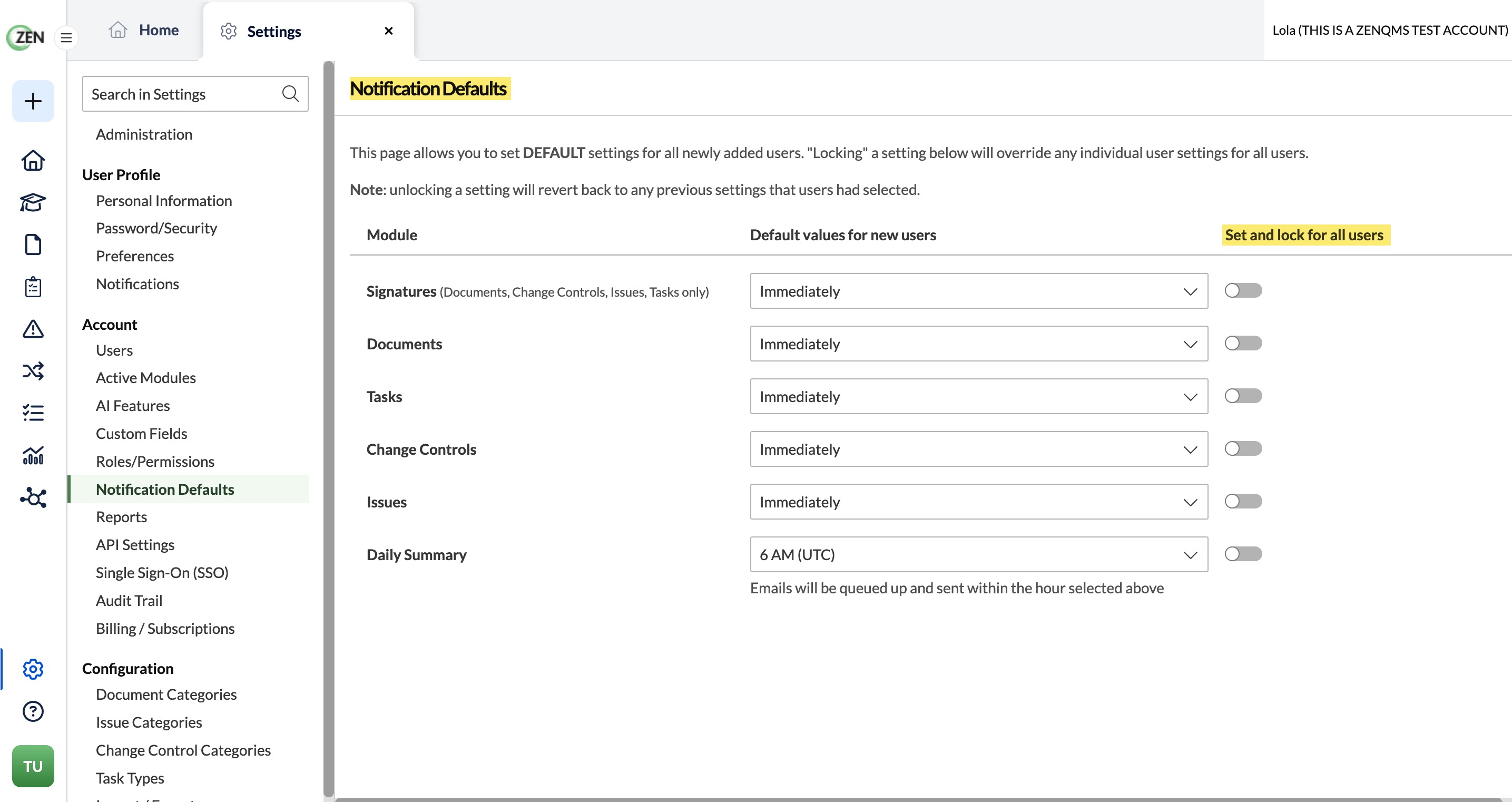Click the plus create-new icon
This screenshot has height=802, width=1512.
point(33,101)
